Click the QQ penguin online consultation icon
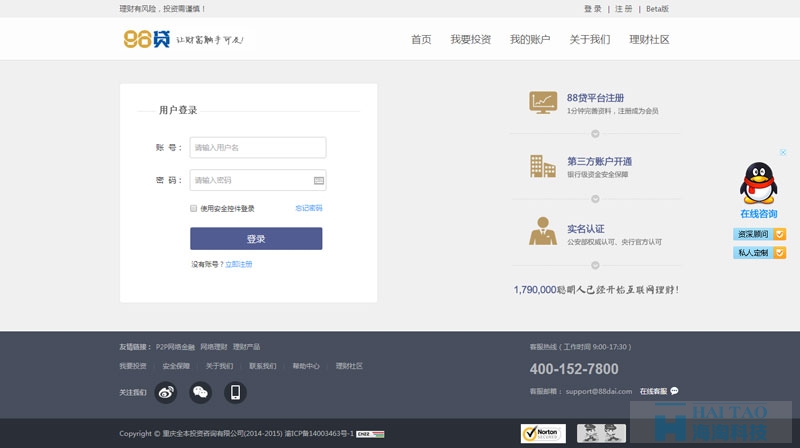Image resolution: width=800 pixels, height=448 pixels. [759, 183]
